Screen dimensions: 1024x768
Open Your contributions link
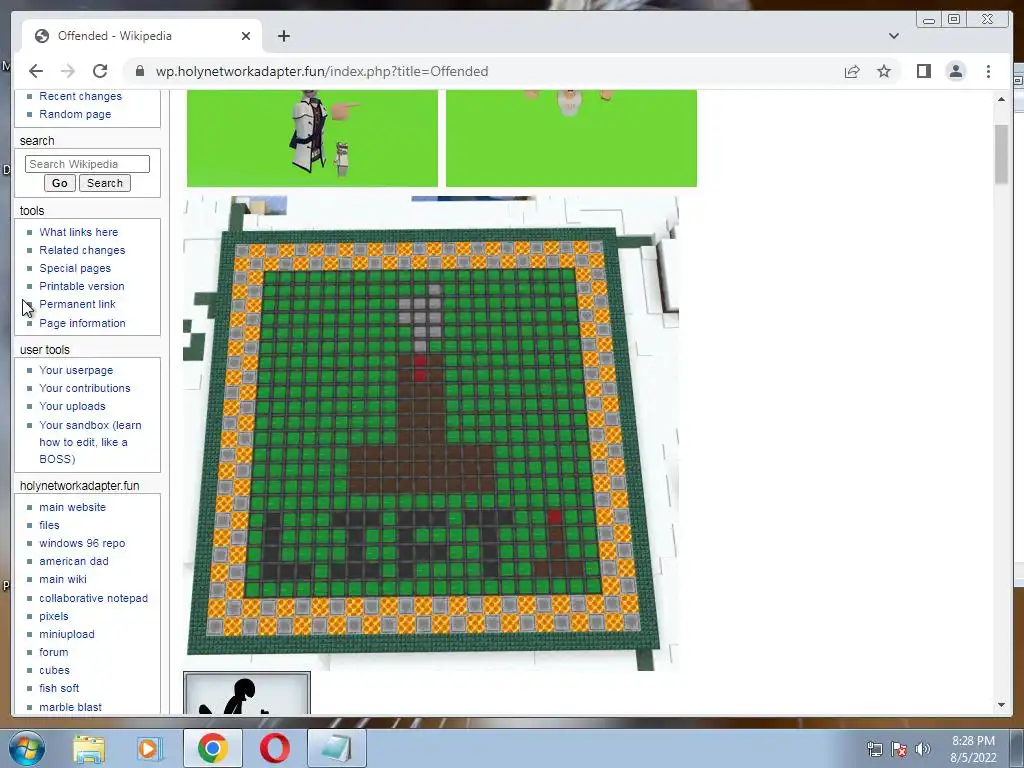pos(85,388)
